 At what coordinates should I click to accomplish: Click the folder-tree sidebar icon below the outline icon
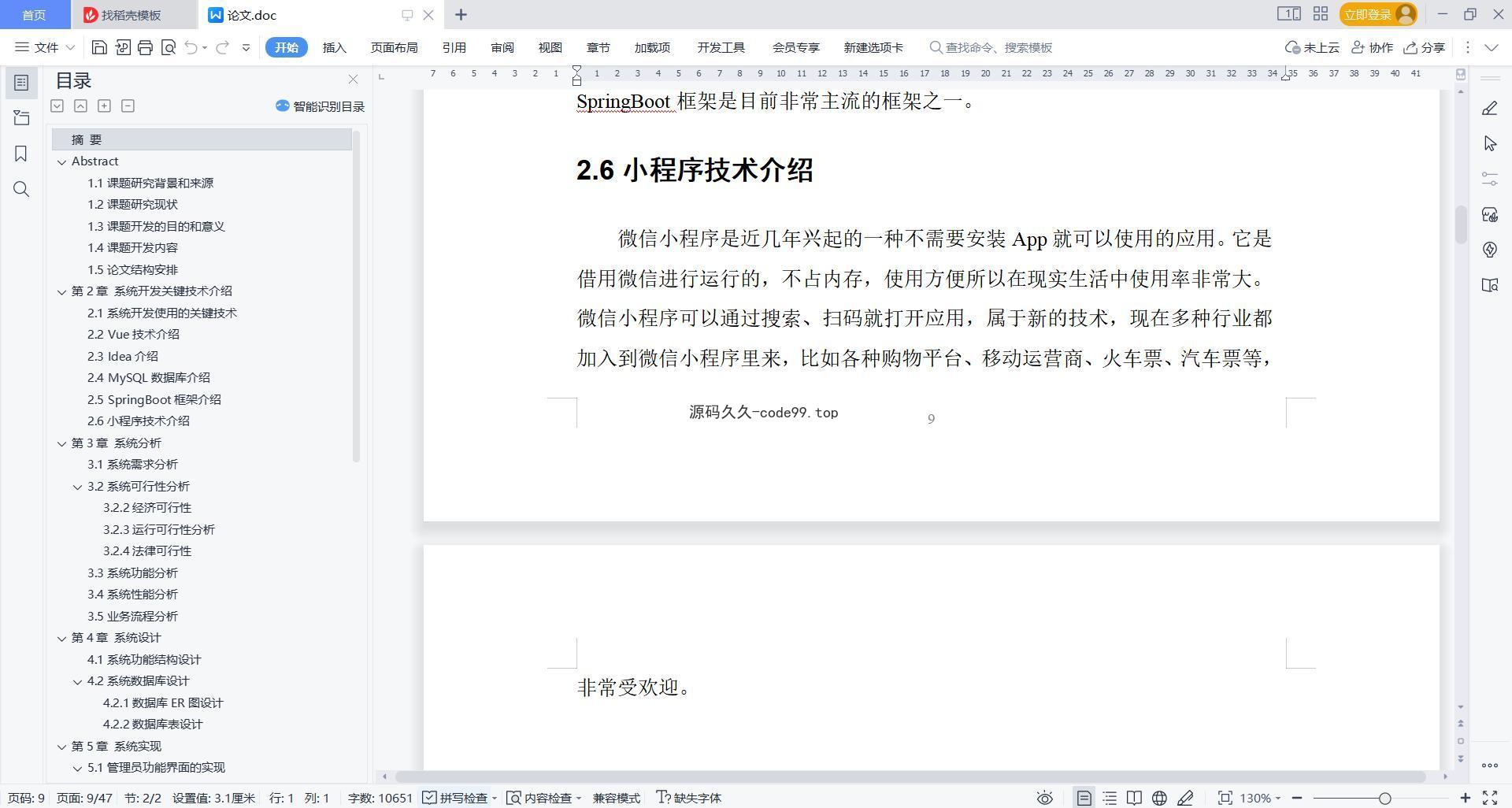tap(21, 118)
